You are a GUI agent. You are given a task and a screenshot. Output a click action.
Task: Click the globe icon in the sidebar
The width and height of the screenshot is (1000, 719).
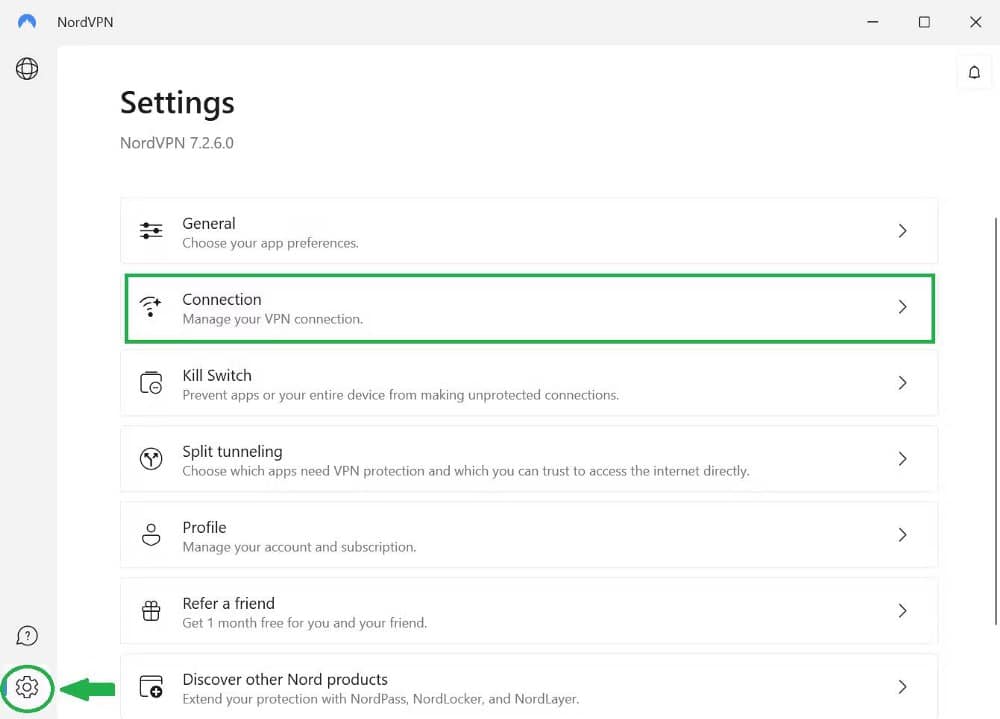pos(27,69)
